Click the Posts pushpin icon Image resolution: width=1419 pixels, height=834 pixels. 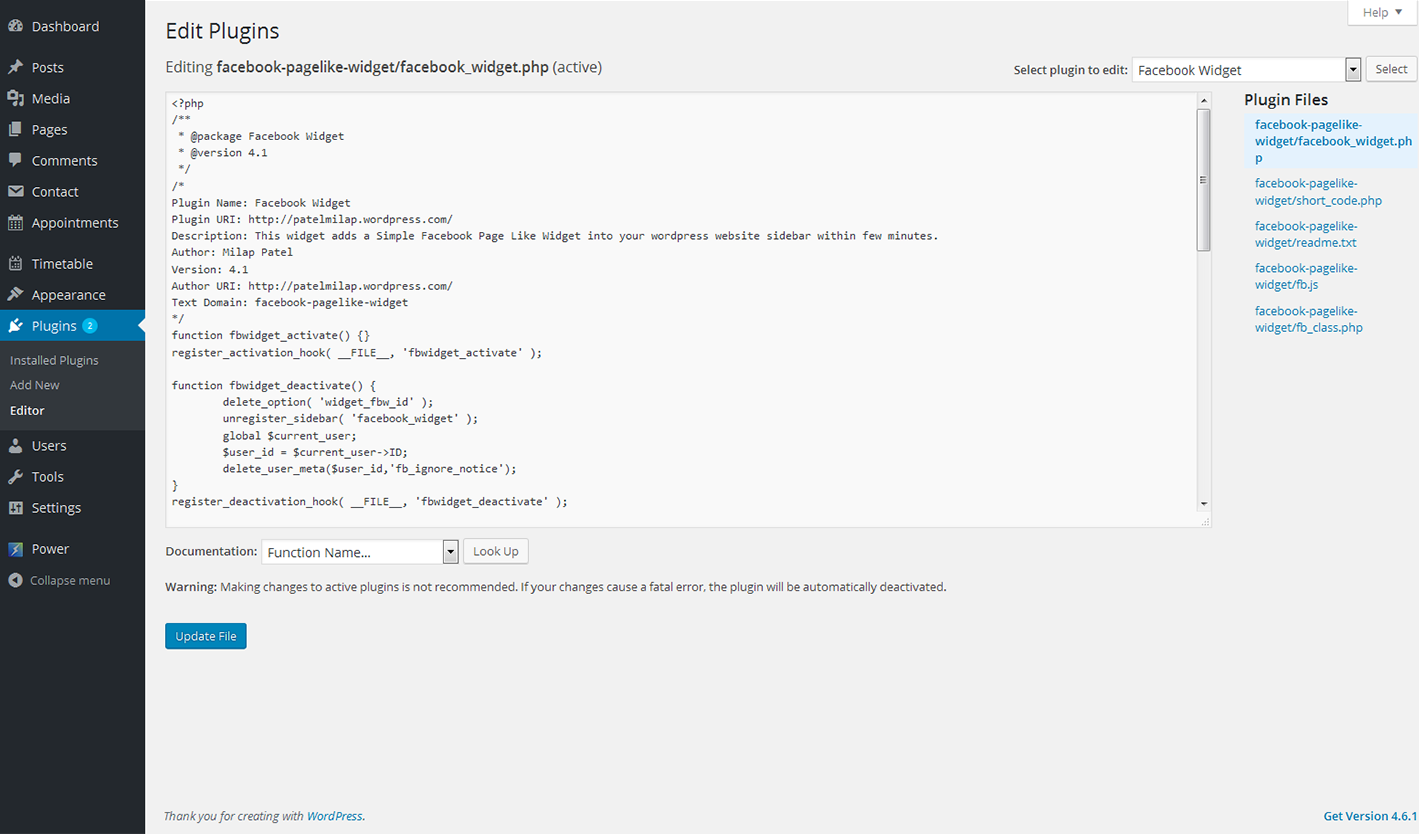click(x=16, y=67)
